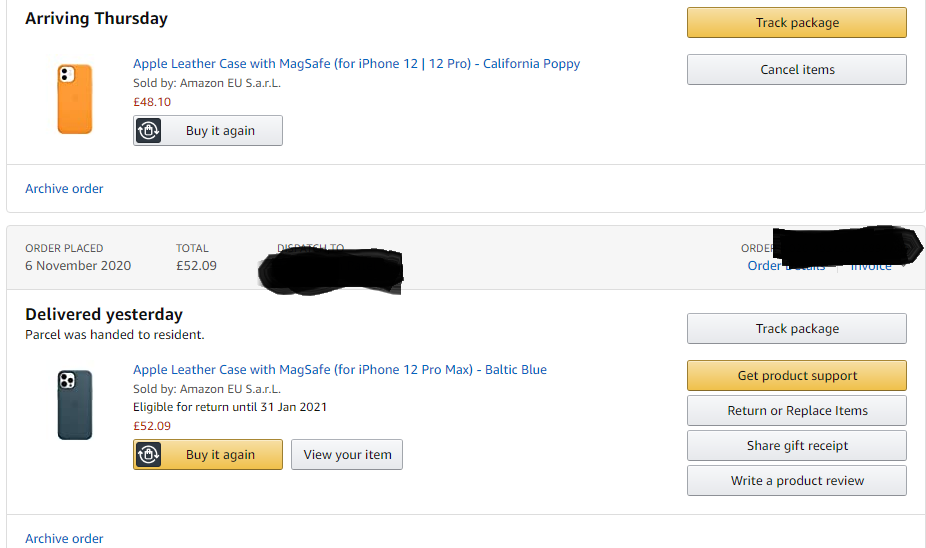The image size is (926, 548).
Task: Expand the Invoice dropdown link
Action: pyautogui.click(x=873, y=266)
